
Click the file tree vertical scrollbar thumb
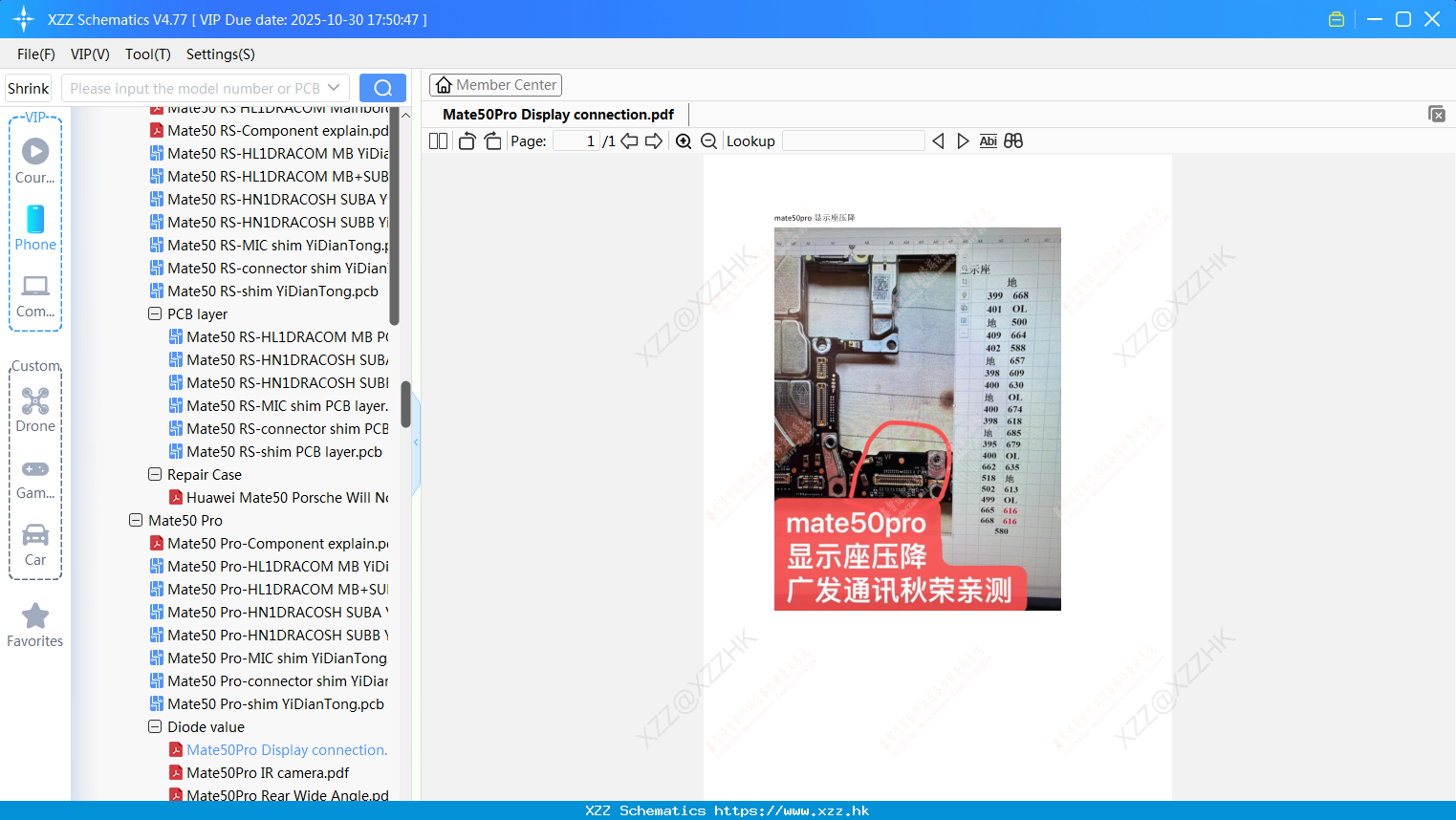click(x=405, y=404)
